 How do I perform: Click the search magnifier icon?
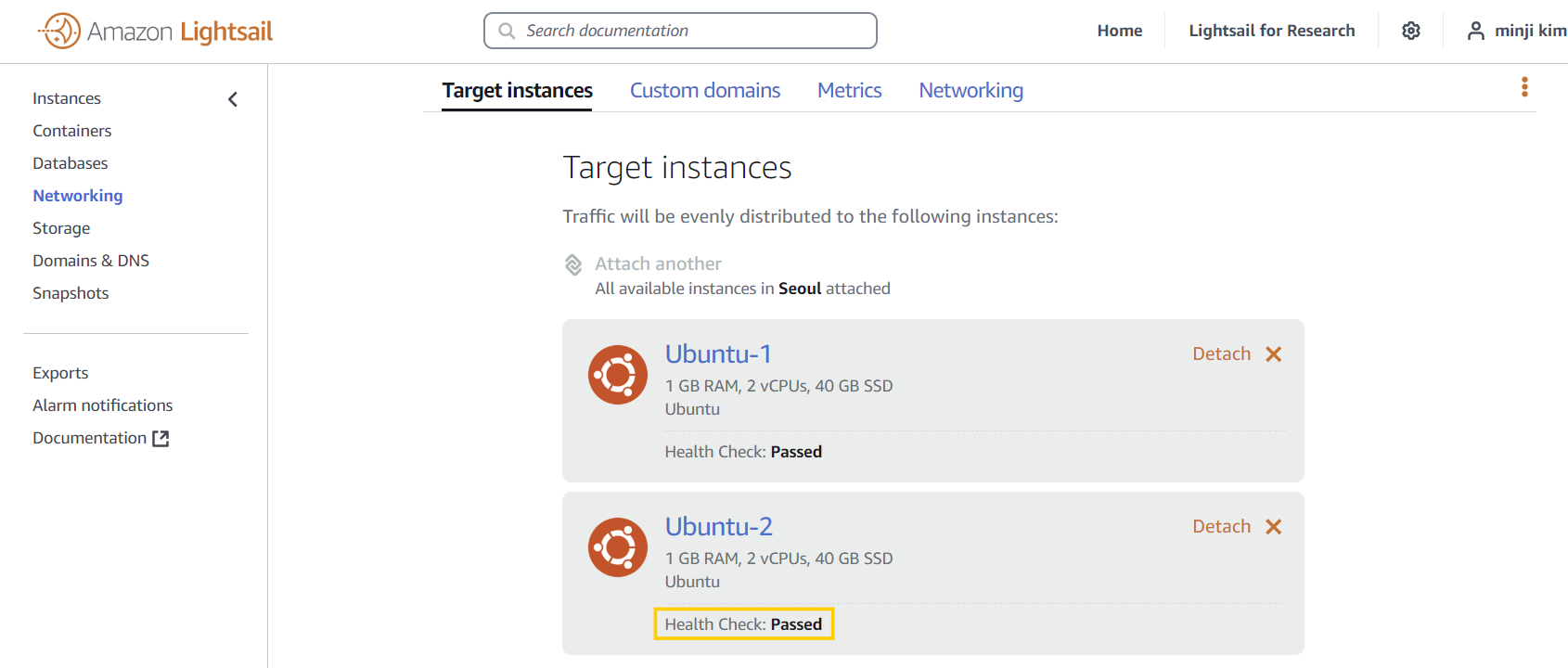507,31
